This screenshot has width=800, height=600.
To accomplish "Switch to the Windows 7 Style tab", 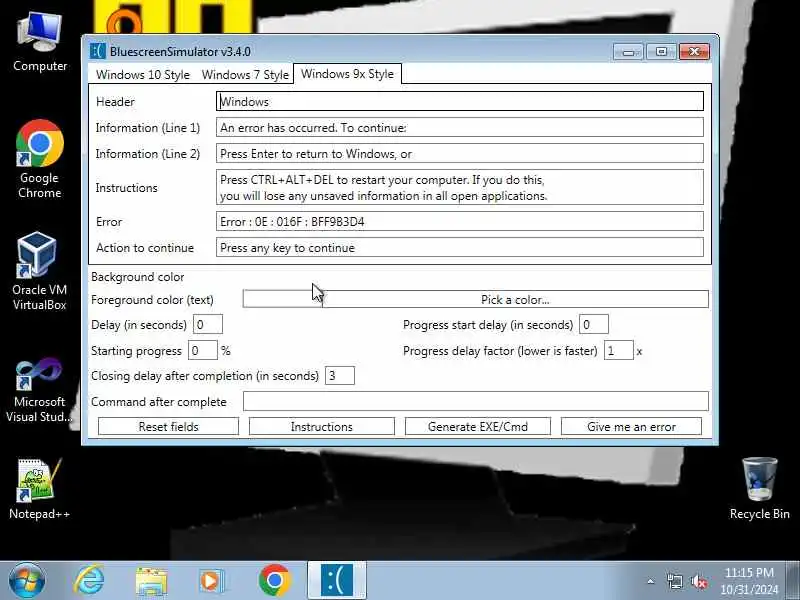I will [x=245, y=74].
